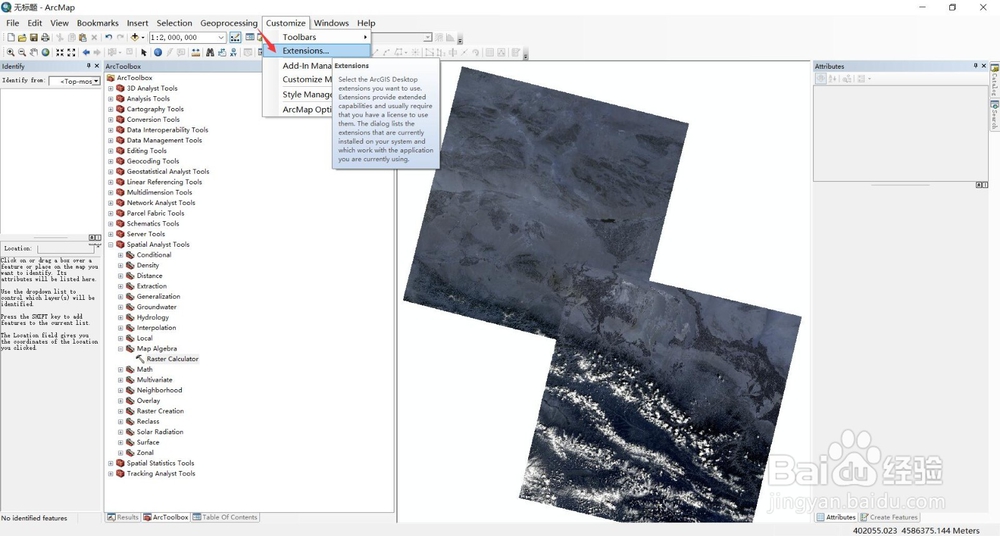Screen dimensions: 1000x536
Task: Select the Zoom In magnifier tool
Action: 10,52
